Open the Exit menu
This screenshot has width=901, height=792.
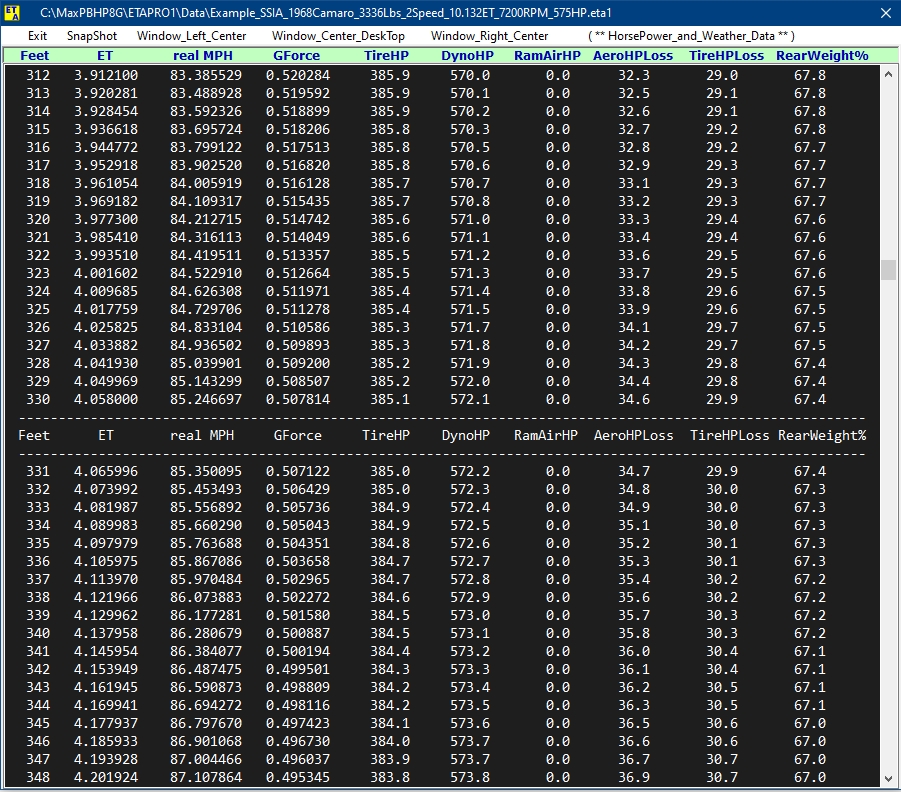[x=37, y=36]
